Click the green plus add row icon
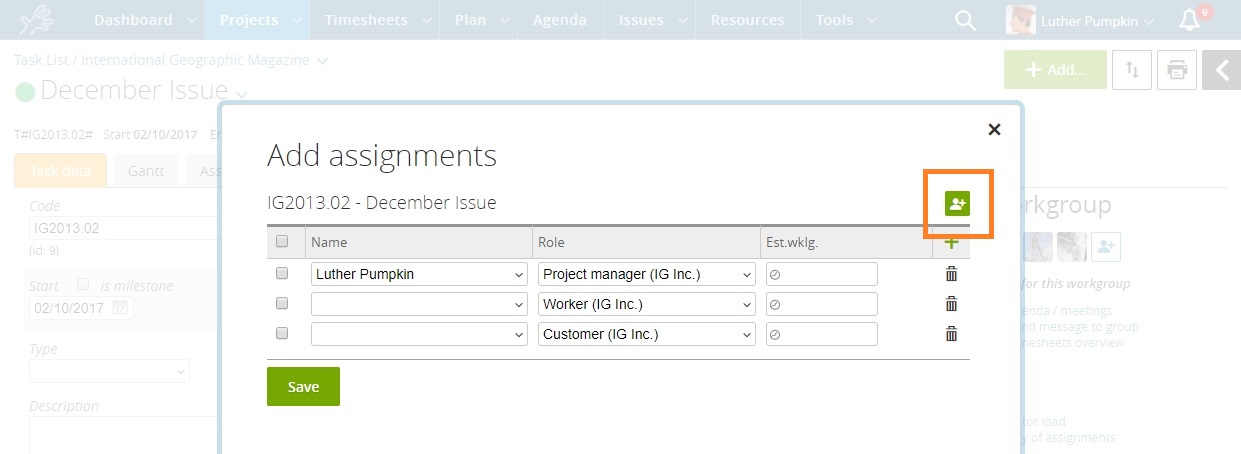 point(951,242)
